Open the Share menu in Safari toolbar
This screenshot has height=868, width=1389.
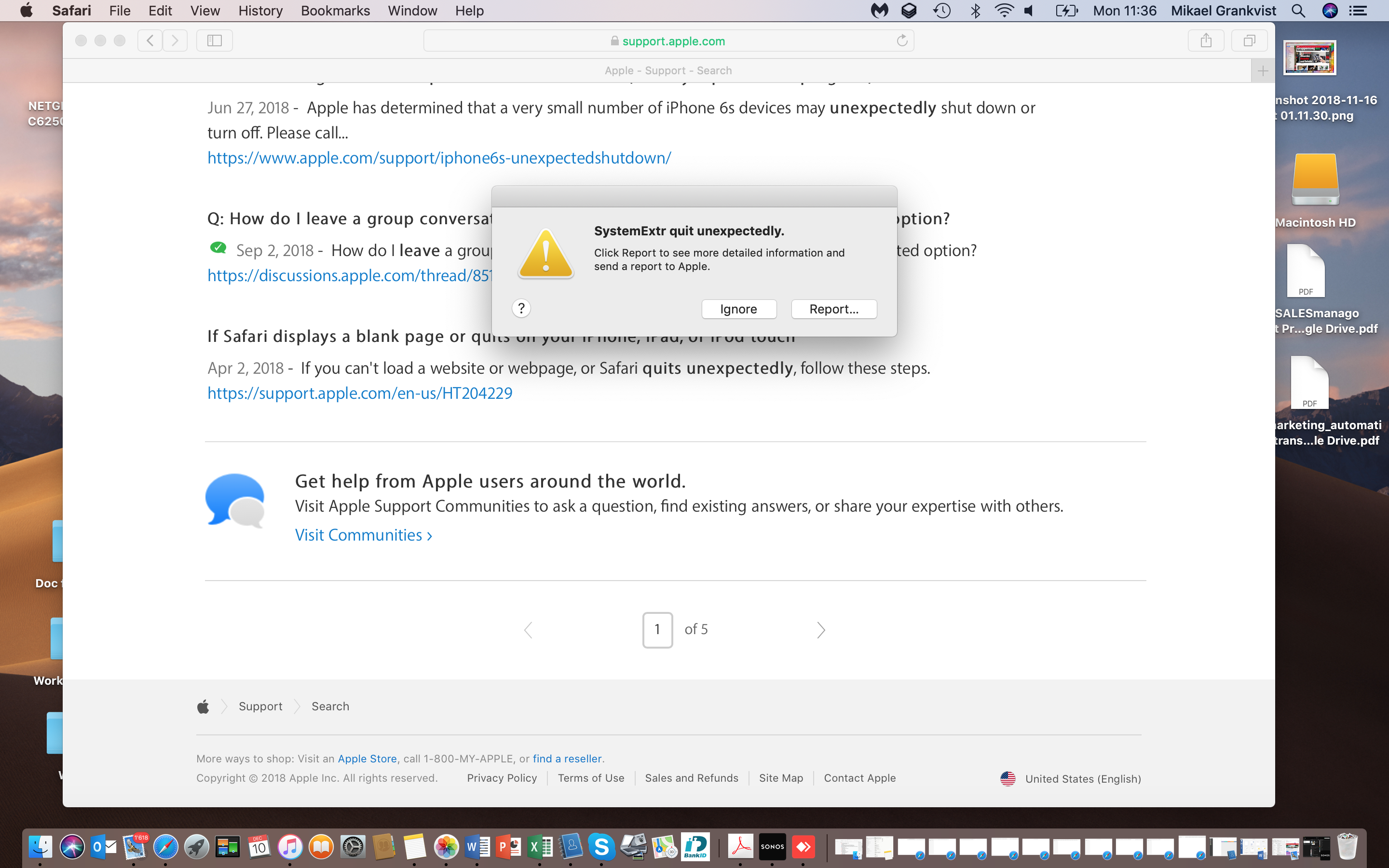coord(1205,40)
